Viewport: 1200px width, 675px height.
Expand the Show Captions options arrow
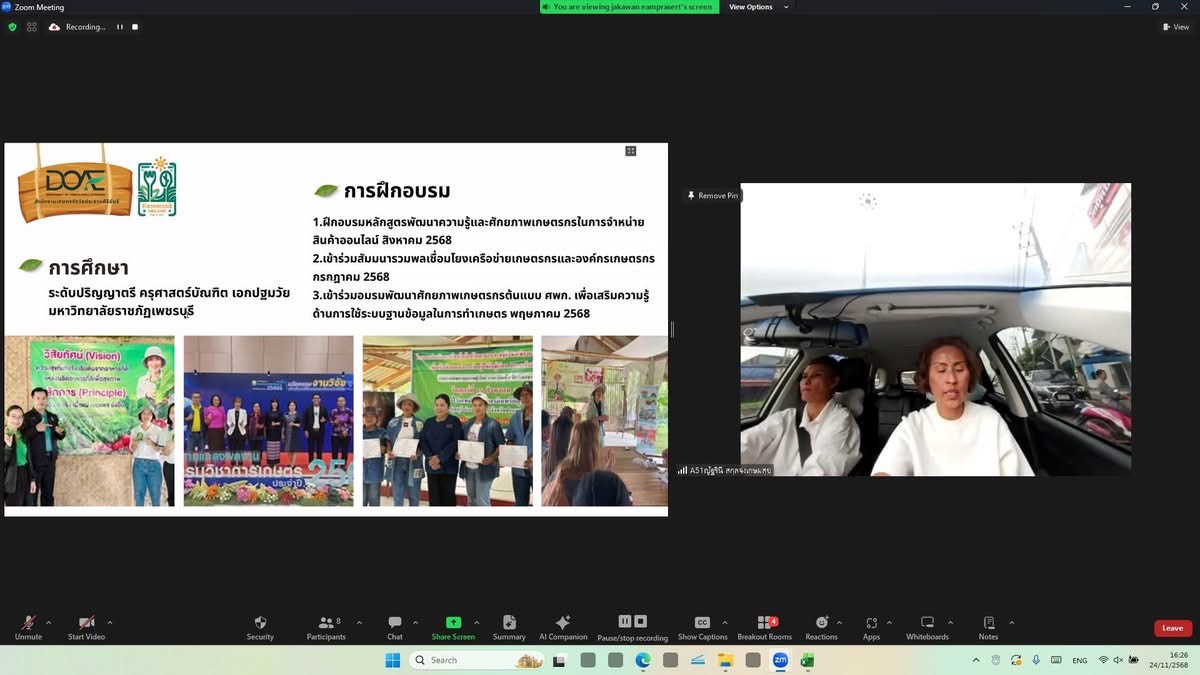coord(725,622)
